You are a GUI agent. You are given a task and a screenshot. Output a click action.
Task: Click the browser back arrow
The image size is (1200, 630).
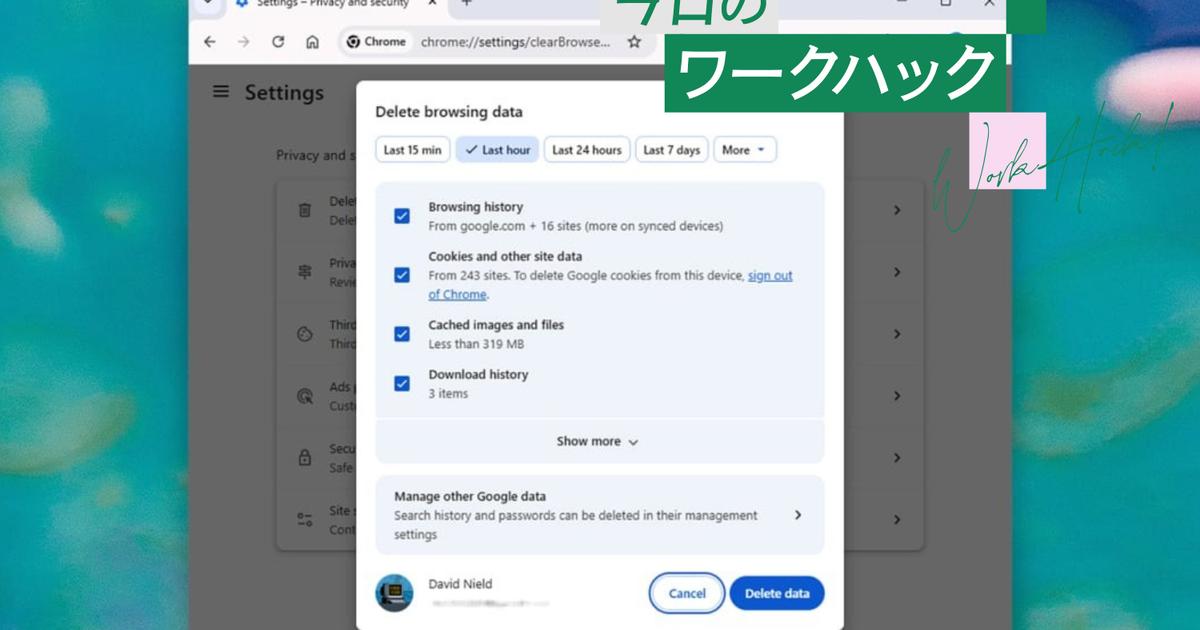tap(209, 42)
